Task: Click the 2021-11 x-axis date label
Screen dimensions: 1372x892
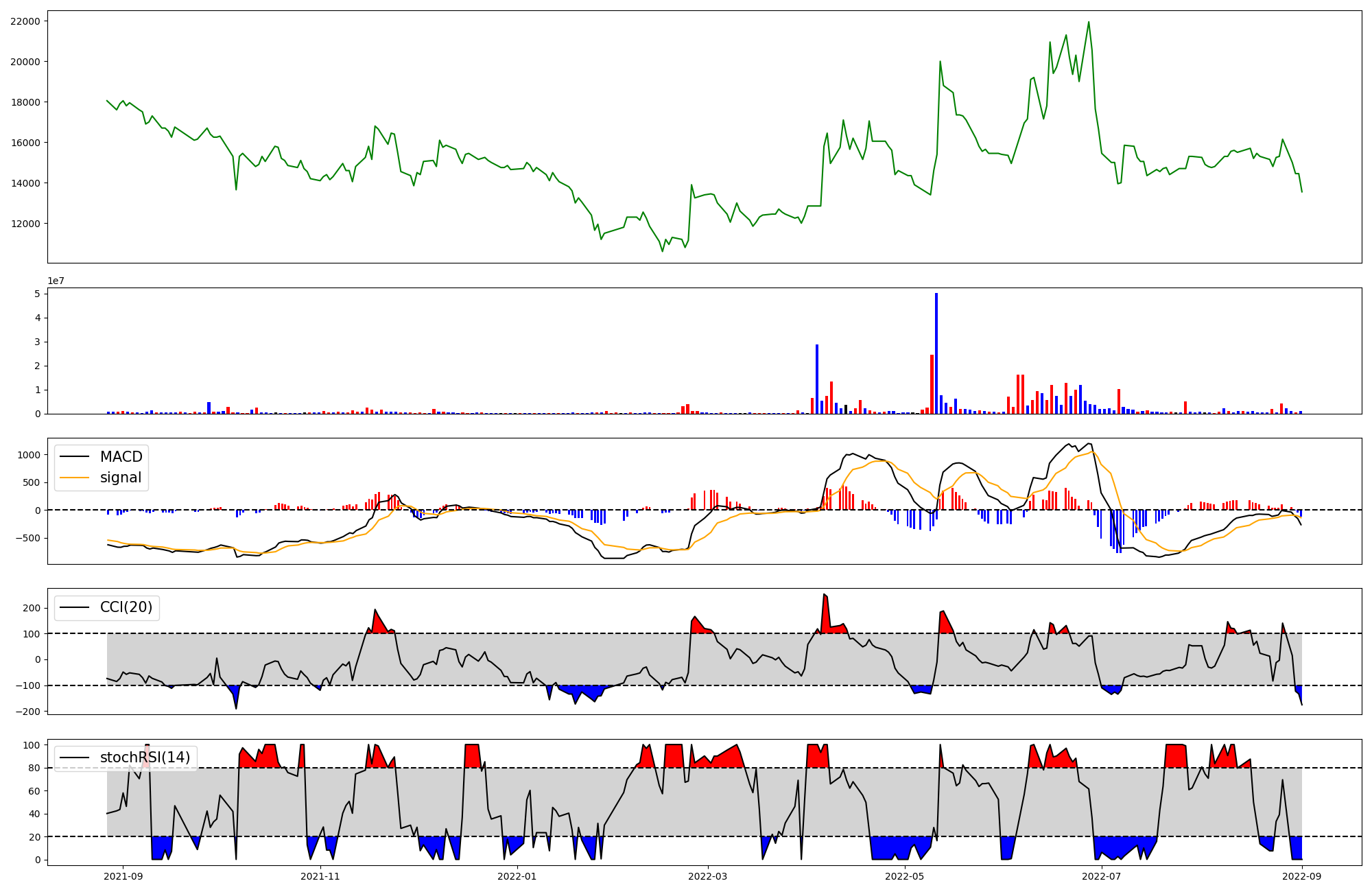Action: (x=320, y=876)
